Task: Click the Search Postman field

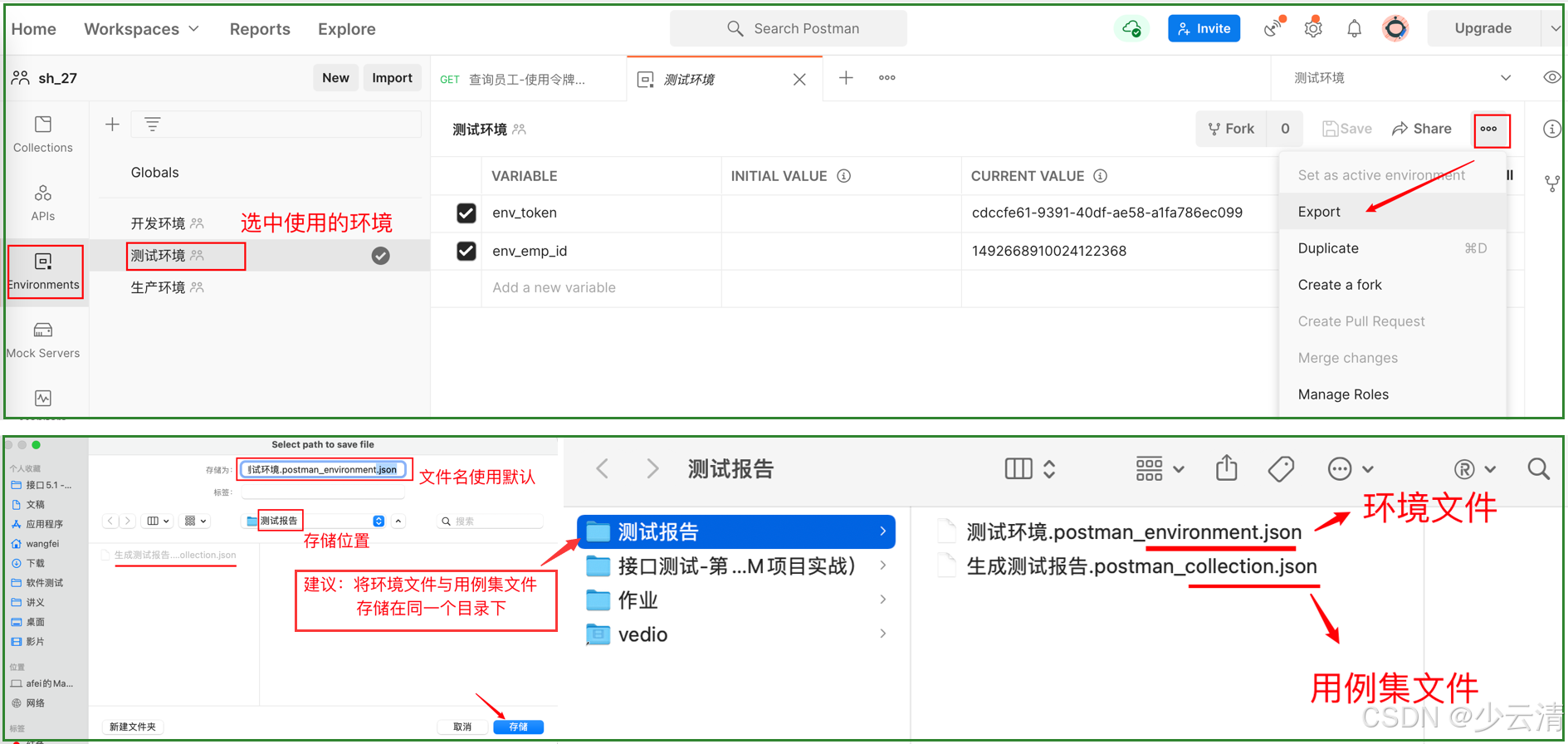Action: (788, 28)
